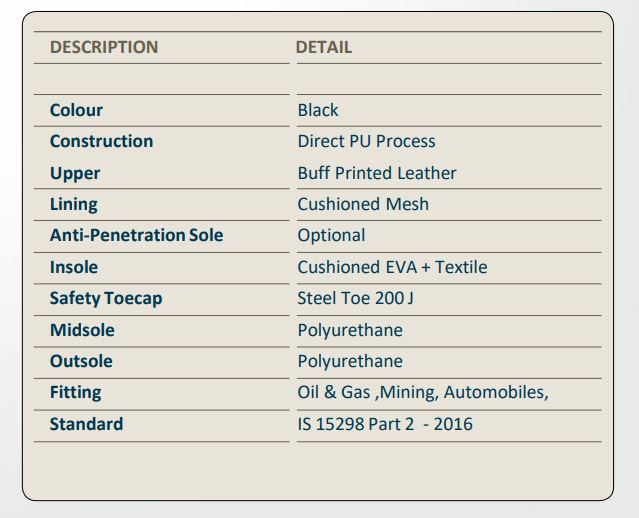Click the Direct PU Process text
Viewport: 639px width, 518px height.
[366, 141]
